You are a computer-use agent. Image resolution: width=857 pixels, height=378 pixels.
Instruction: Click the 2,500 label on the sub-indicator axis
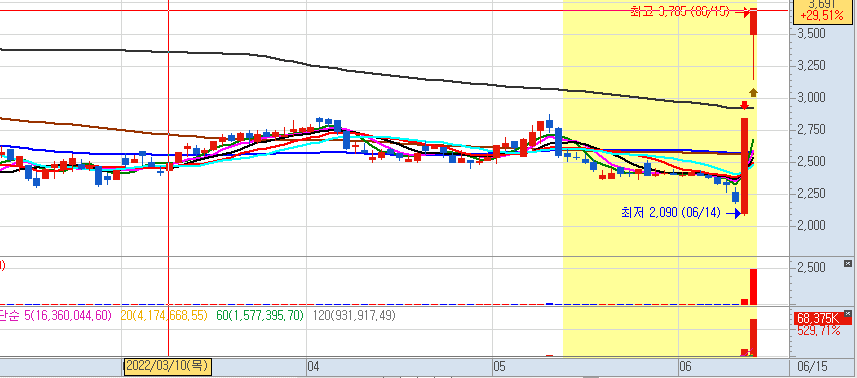811,268
